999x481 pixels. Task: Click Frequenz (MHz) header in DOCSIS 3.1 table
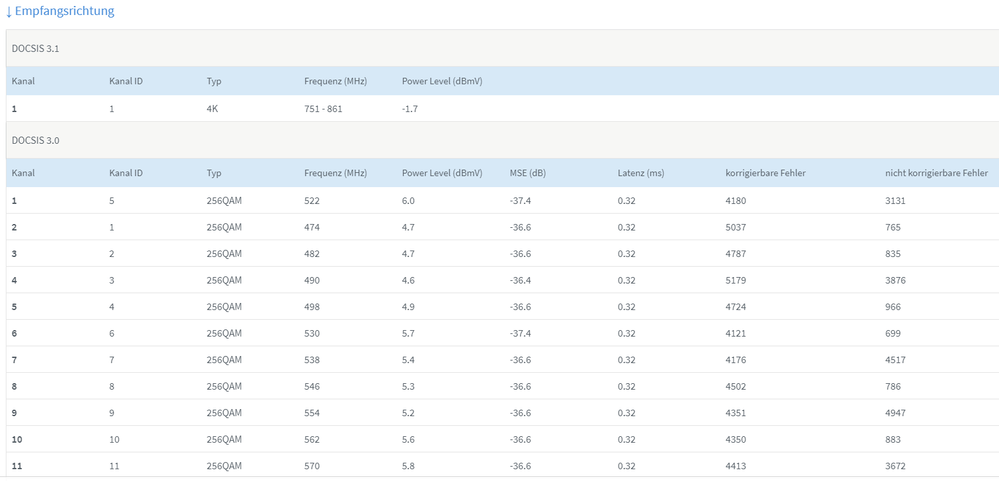coord(336,81)
